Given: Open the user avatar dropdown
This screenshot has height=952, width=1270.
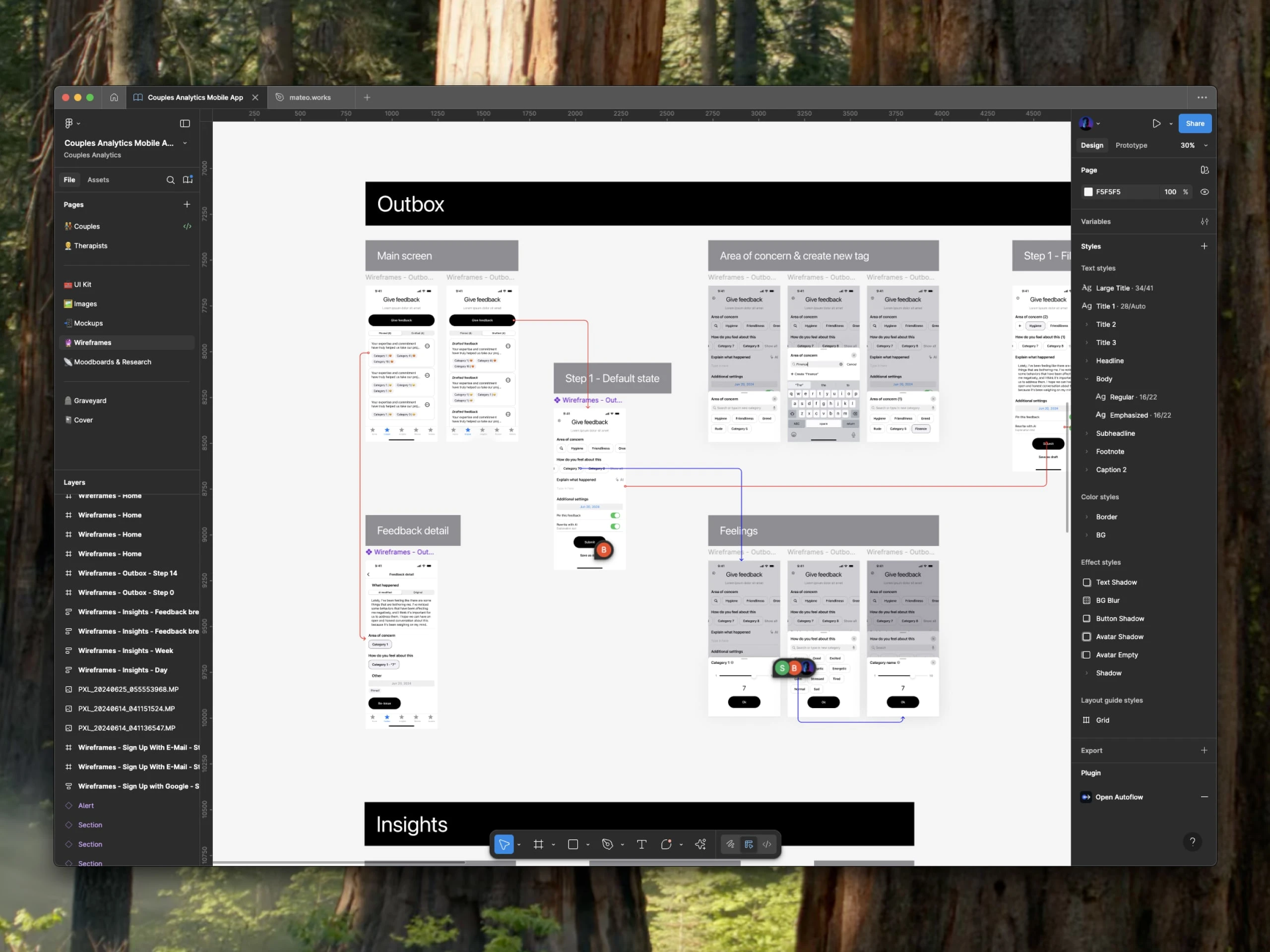Looking at the screenshot, I should [1089, 123].
